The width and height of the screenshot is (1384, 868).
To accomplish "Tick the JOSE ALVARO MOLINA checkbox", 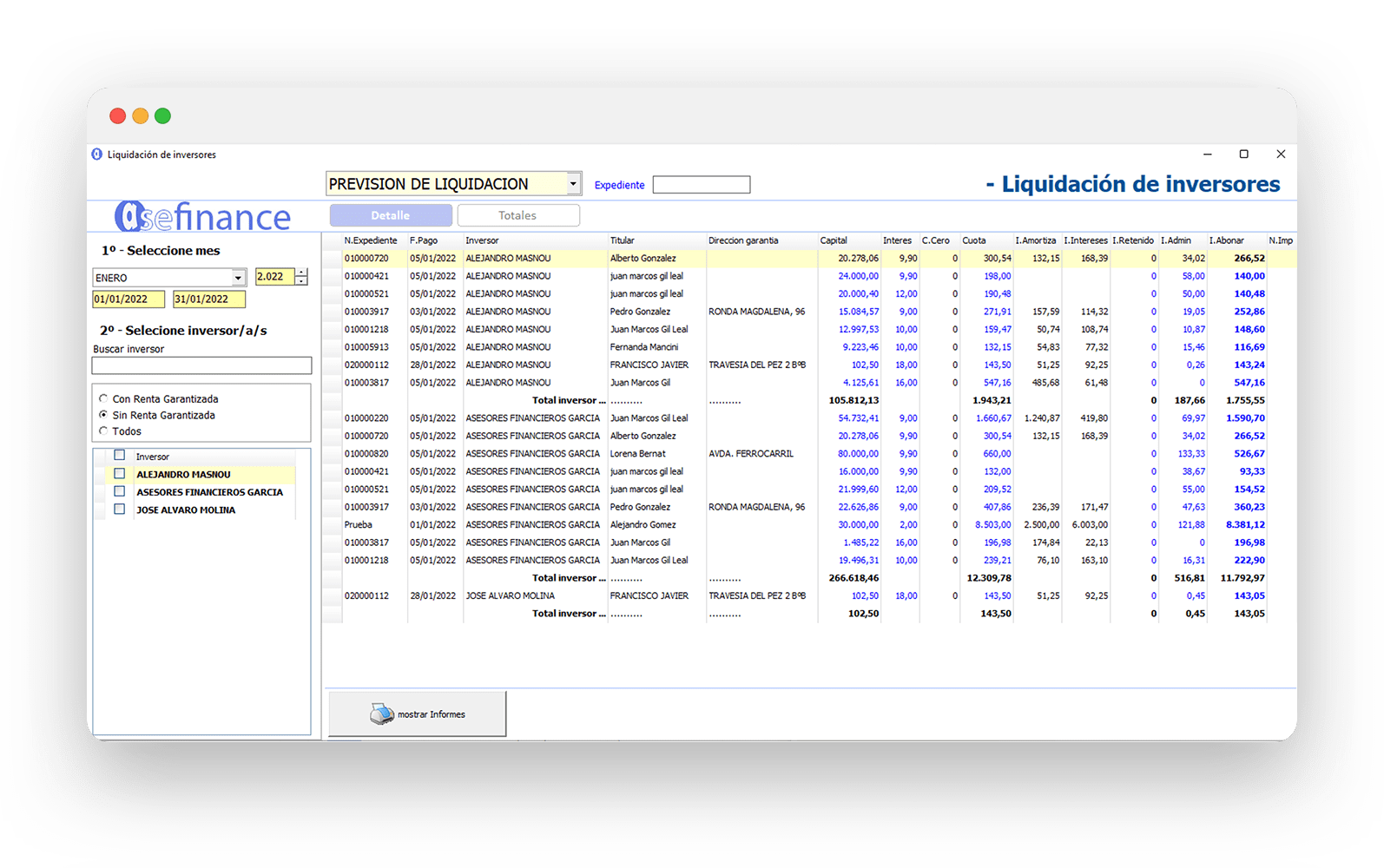I will [x=120, y=510].
